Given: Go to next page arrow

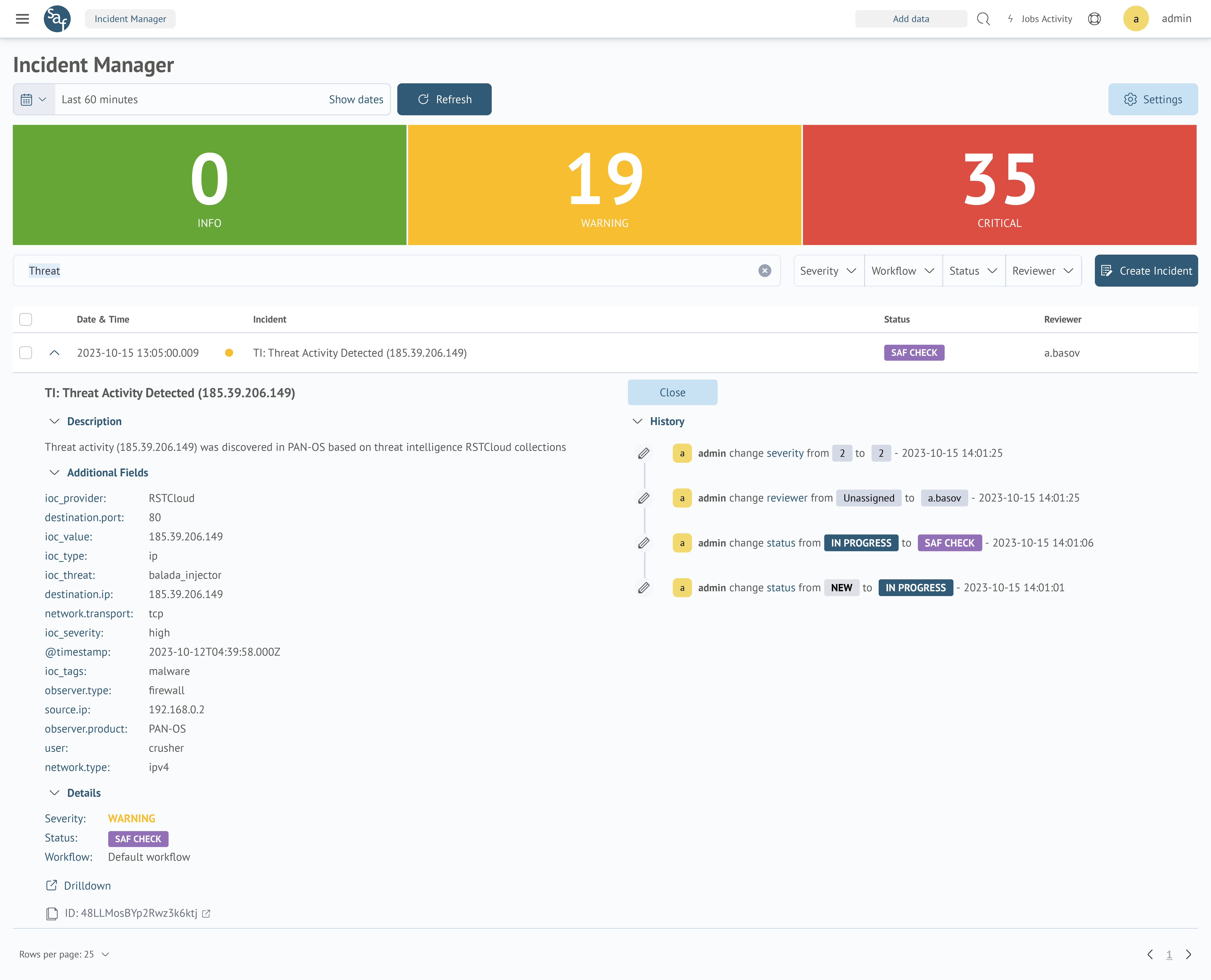Looking at the screenshot, I should point(1189,954).
